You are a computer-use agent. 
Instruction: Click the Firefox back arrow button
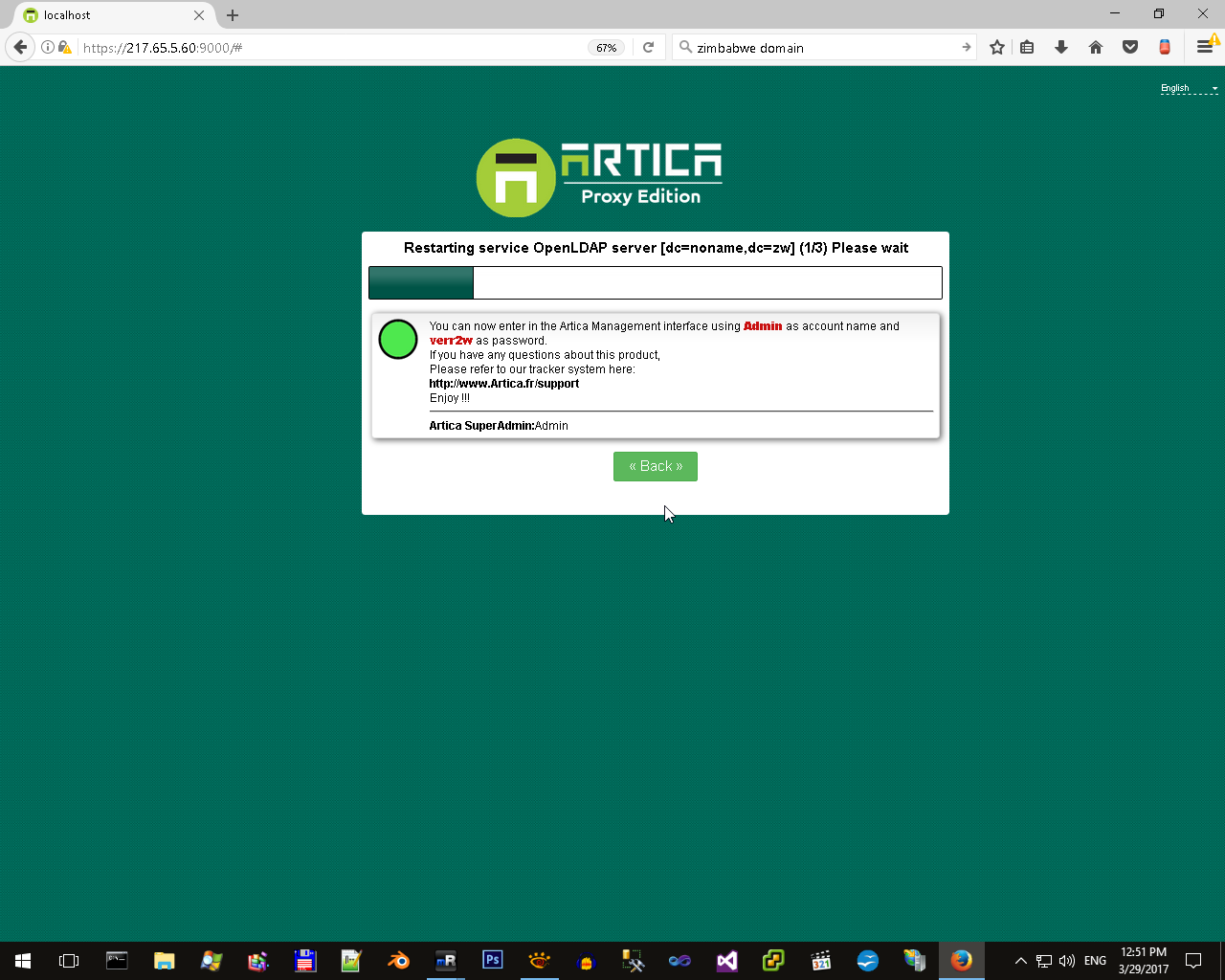point(20,47)
